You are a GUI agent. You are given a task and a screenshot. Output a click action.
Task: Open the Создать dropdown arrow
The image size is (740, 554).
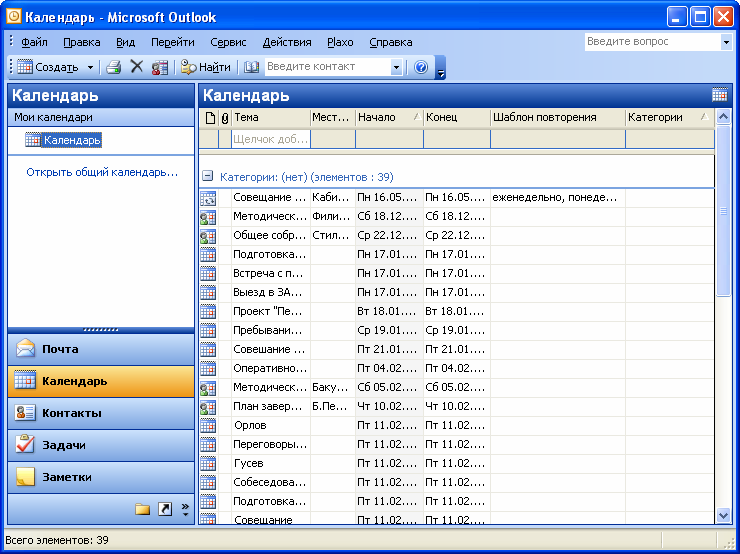tap(90, 67)
